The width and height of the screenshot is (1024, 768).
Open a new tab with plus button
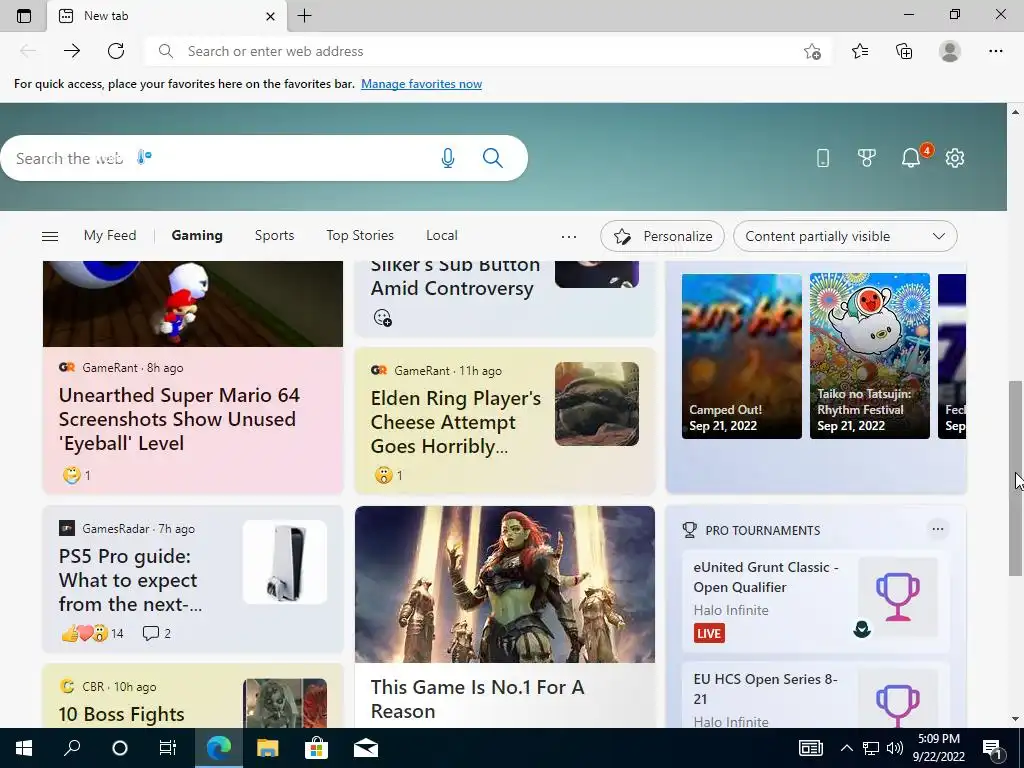[x=304, y=16]
